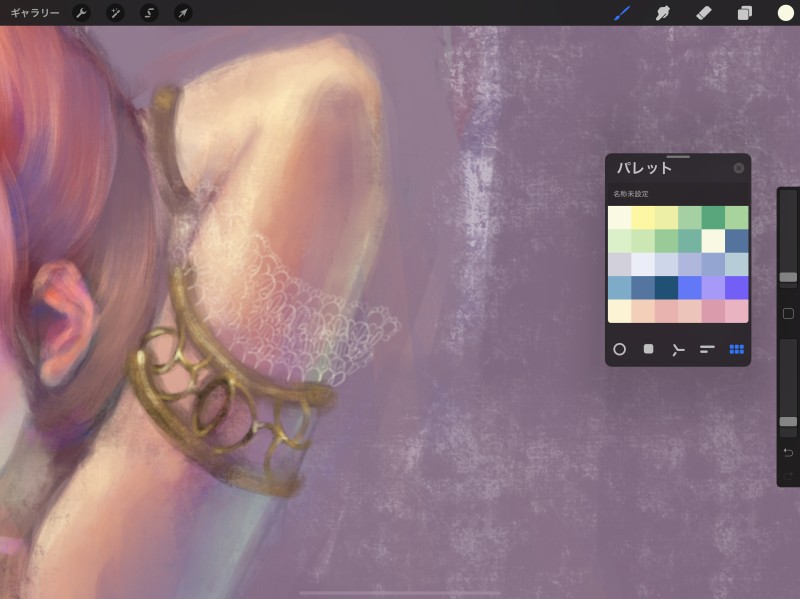Activate the Selection S-shaped tool

coord(149,13)
